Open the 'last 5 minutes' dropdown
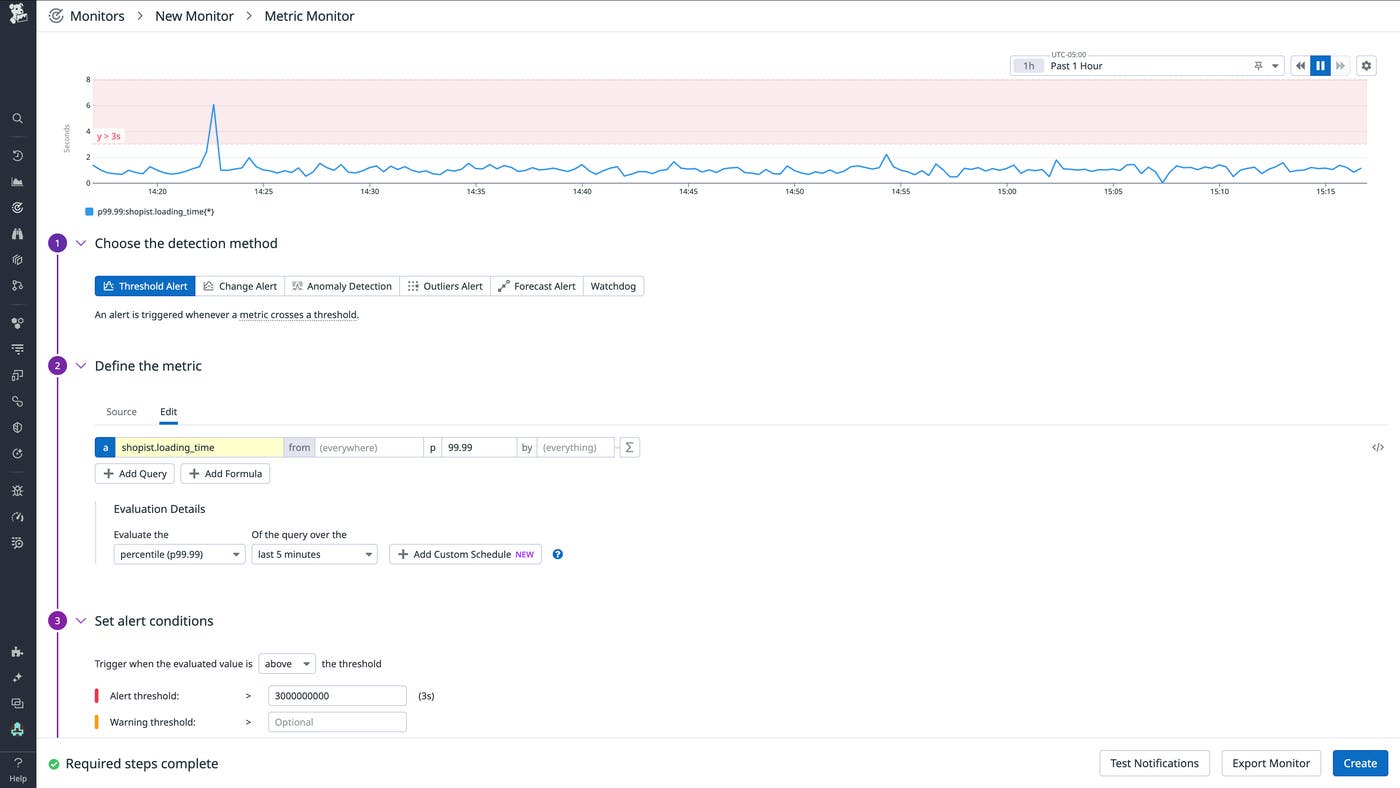 [x=314, y=553]
